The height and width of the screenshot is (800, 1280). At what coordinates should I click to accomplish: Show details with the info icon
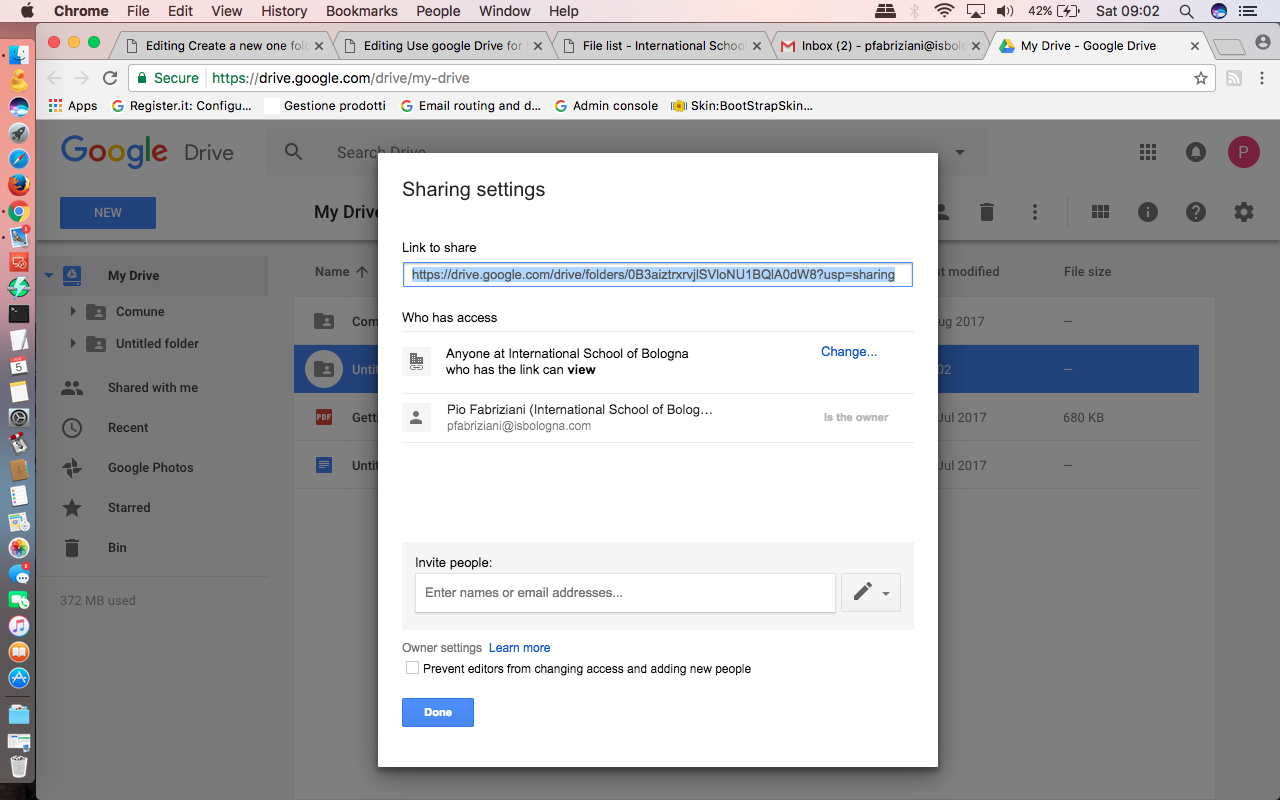1148,212
